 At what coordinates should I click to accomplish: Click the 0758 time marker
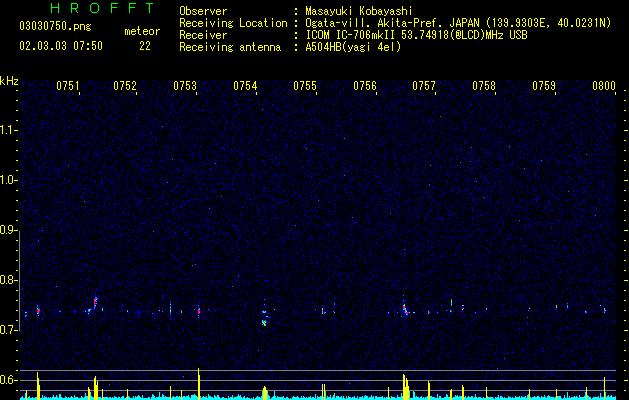click(484, 86)
